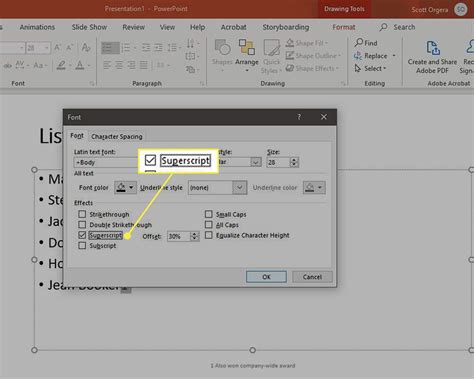Screen dimensions: 474x379
Task: Click the Decrease Font Size icon
Action: click(69, 47)
